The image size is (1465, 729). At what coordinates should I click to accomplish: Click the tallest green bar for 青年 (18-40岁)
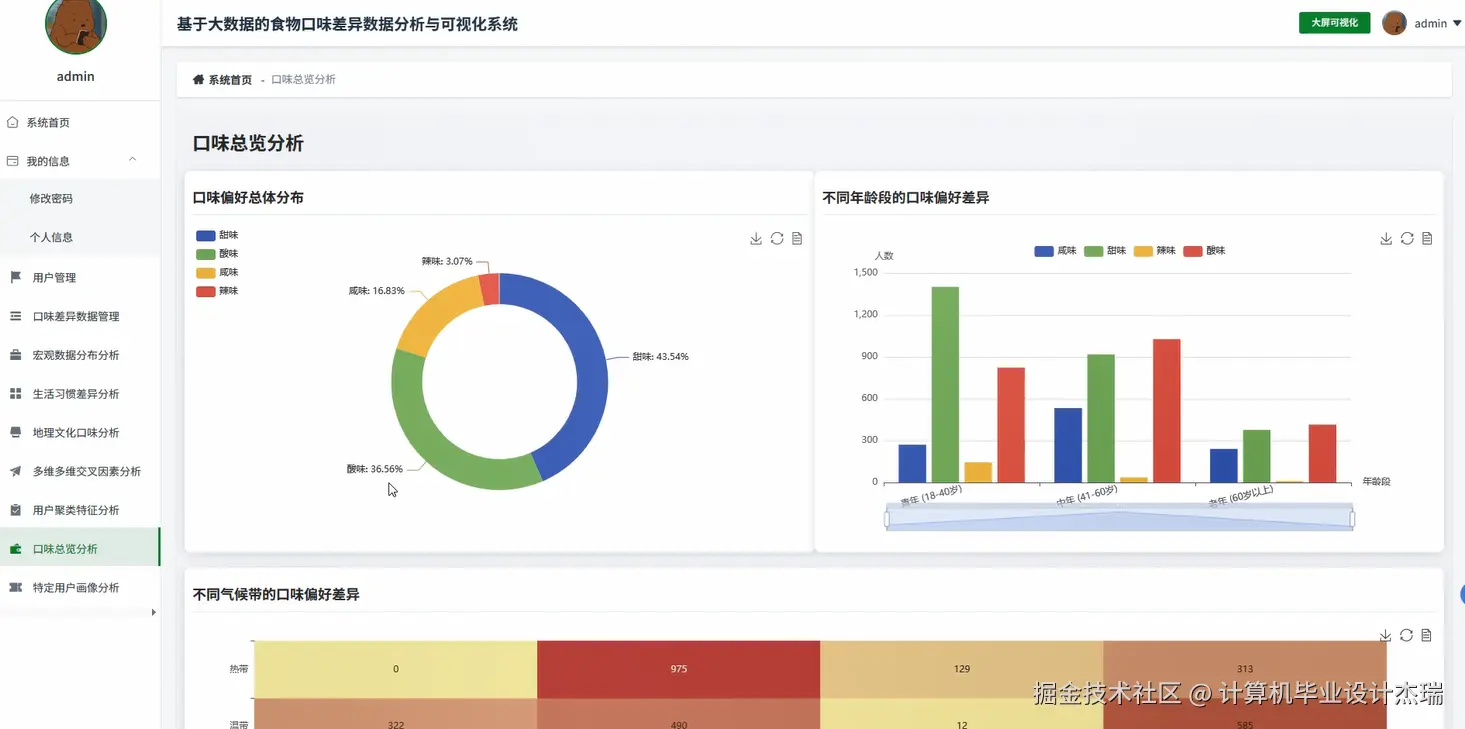[x=945, y=384]
